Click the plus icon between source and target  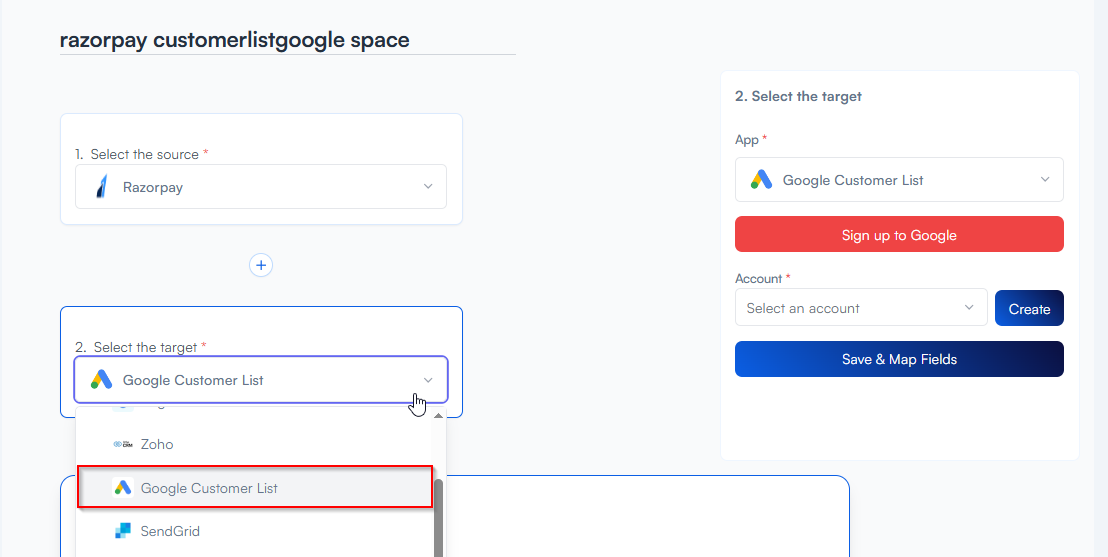[x=261, y=265]
